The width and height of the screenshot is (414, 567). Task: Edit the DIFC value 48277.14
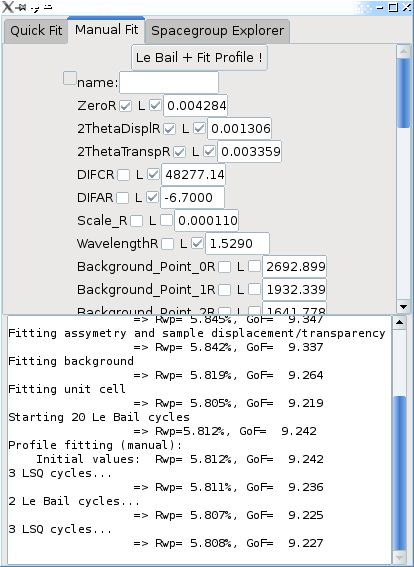(194, 175)
